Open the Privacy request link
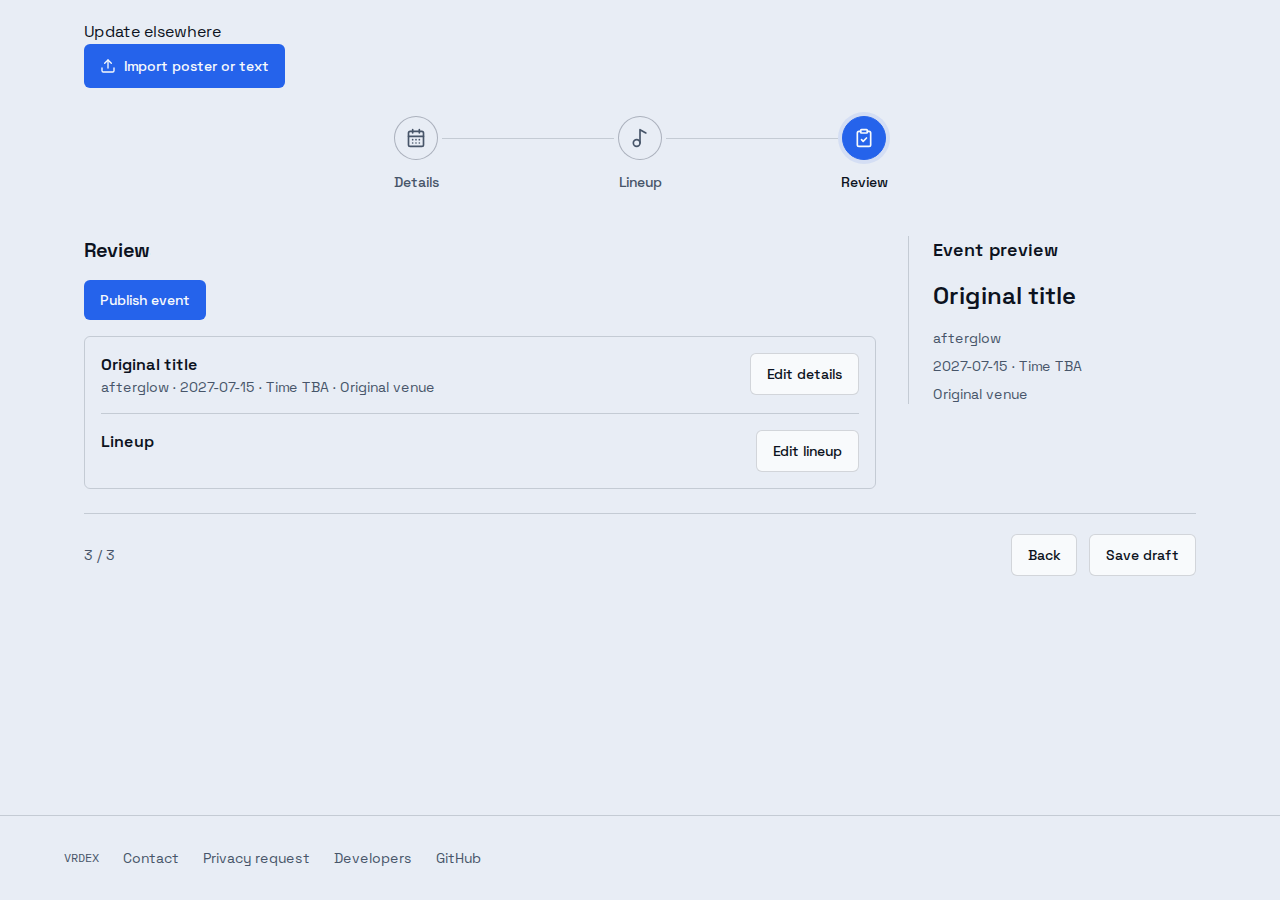 pos(256,858)
